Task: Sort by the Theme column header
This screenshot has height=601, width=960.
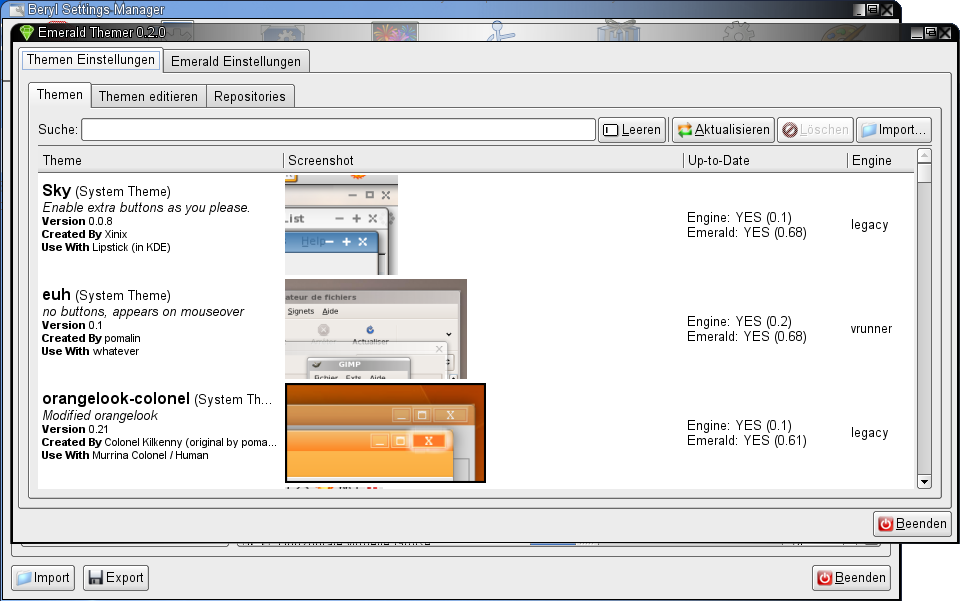Action: [160, 160]
